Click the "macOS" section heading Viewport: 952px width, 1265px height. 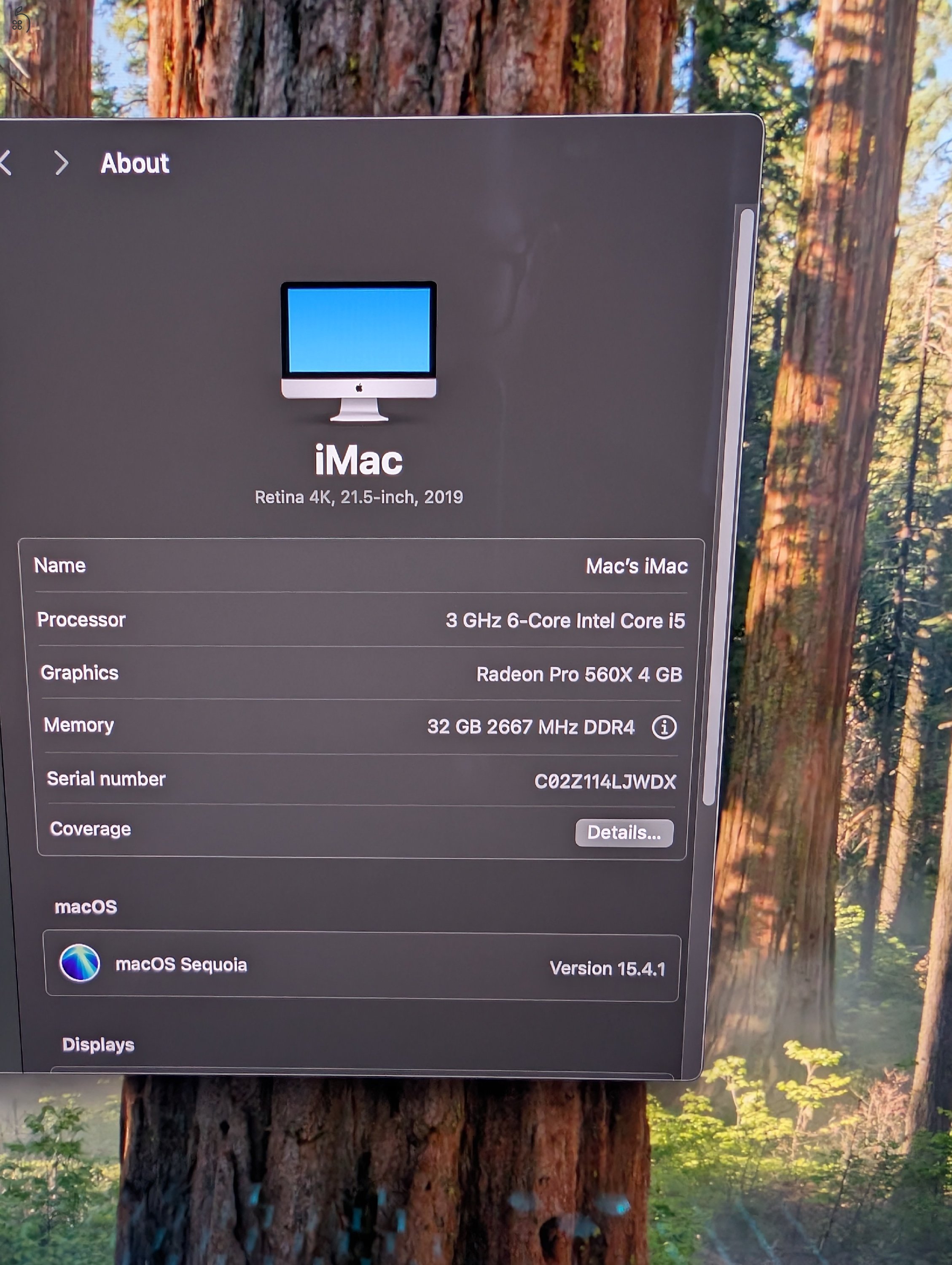coord(86,907)
